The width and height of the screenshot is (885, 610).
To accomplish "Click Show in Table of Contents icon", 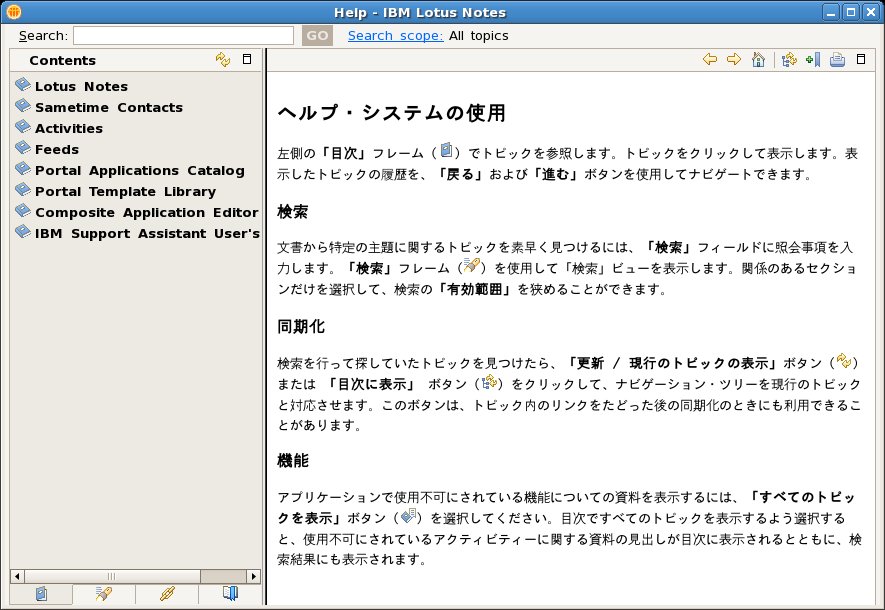I will point(788,59).
